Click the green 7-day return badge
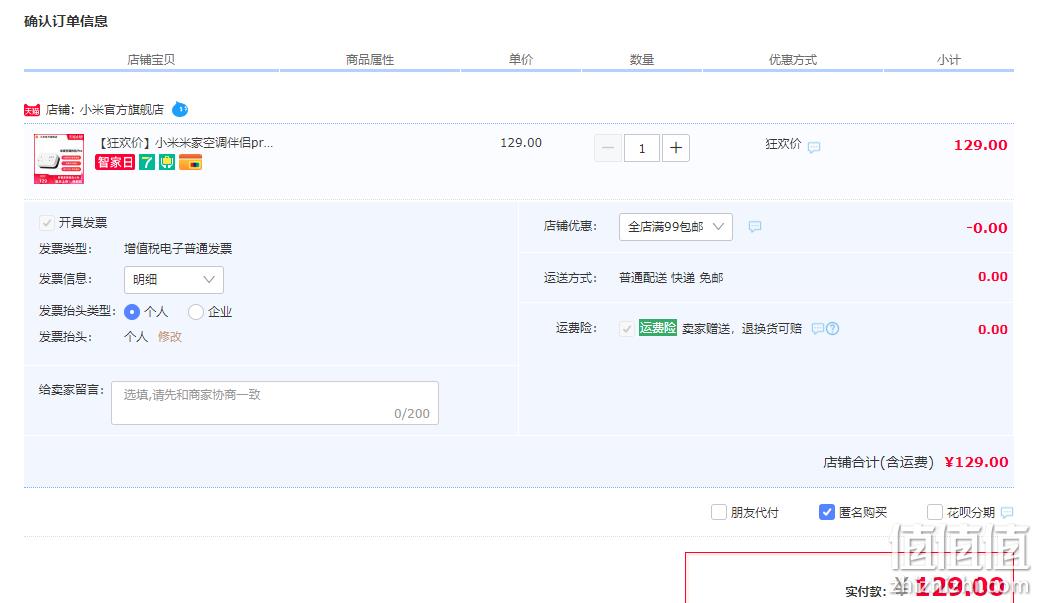 coord(146,162)
